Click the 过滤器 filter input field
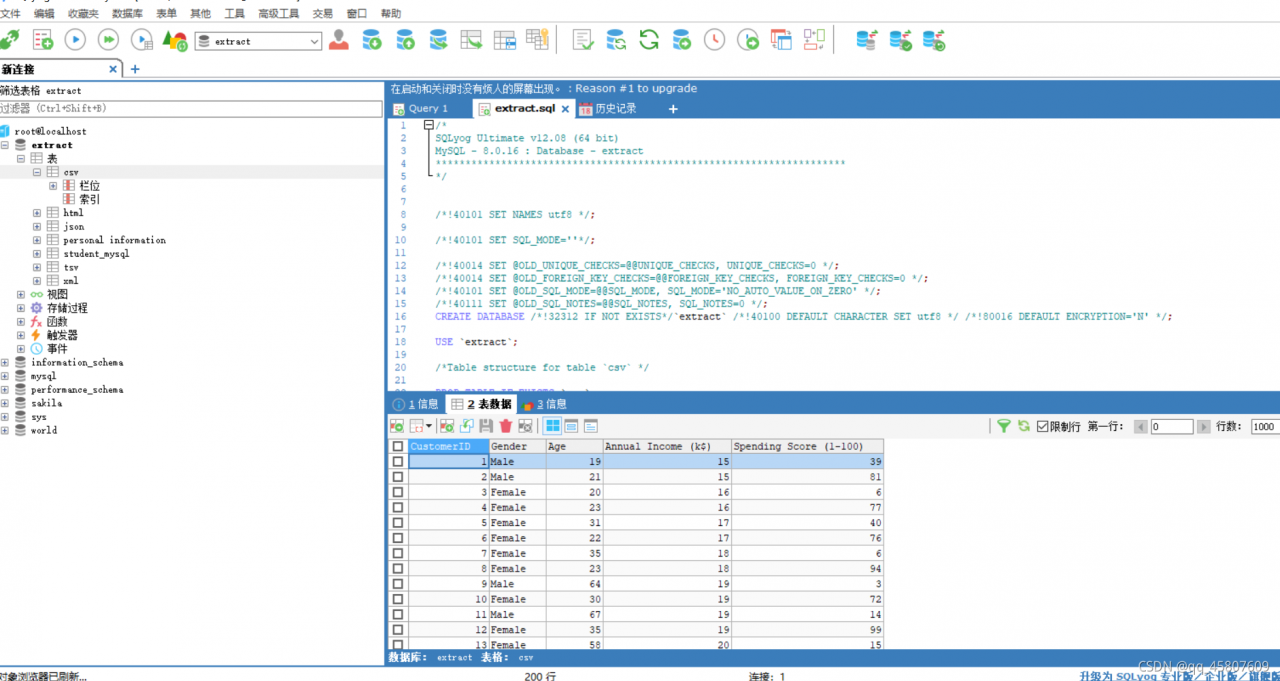Screen dimensions: 1280x681 coord(190,108)
